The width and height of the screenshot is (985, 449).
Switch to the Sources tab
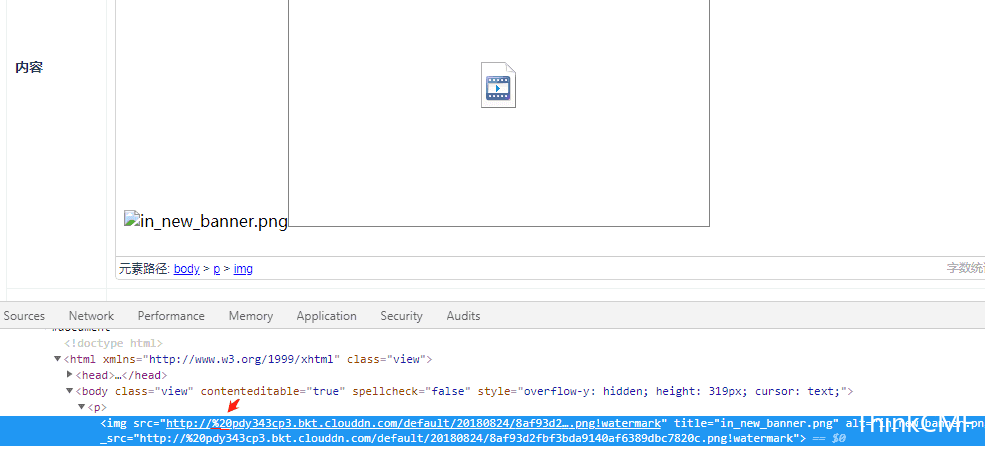click(x=24, y=316)
